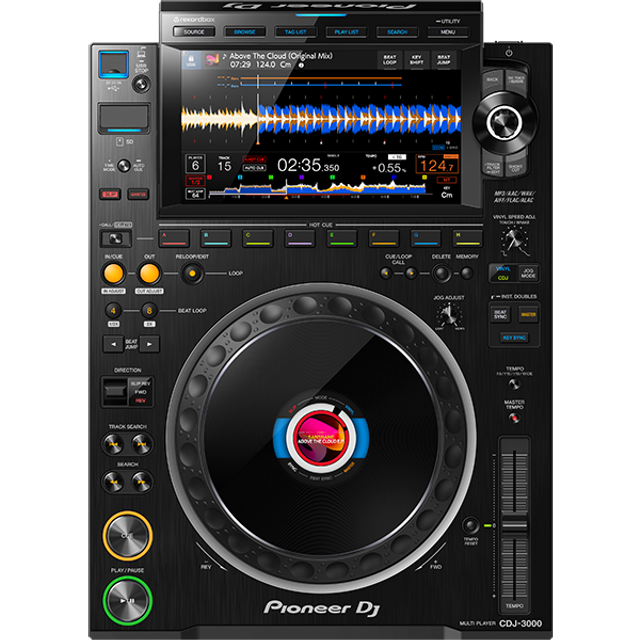Hit the cue DELETE button
640x640 pixels.
click(441, 273)
